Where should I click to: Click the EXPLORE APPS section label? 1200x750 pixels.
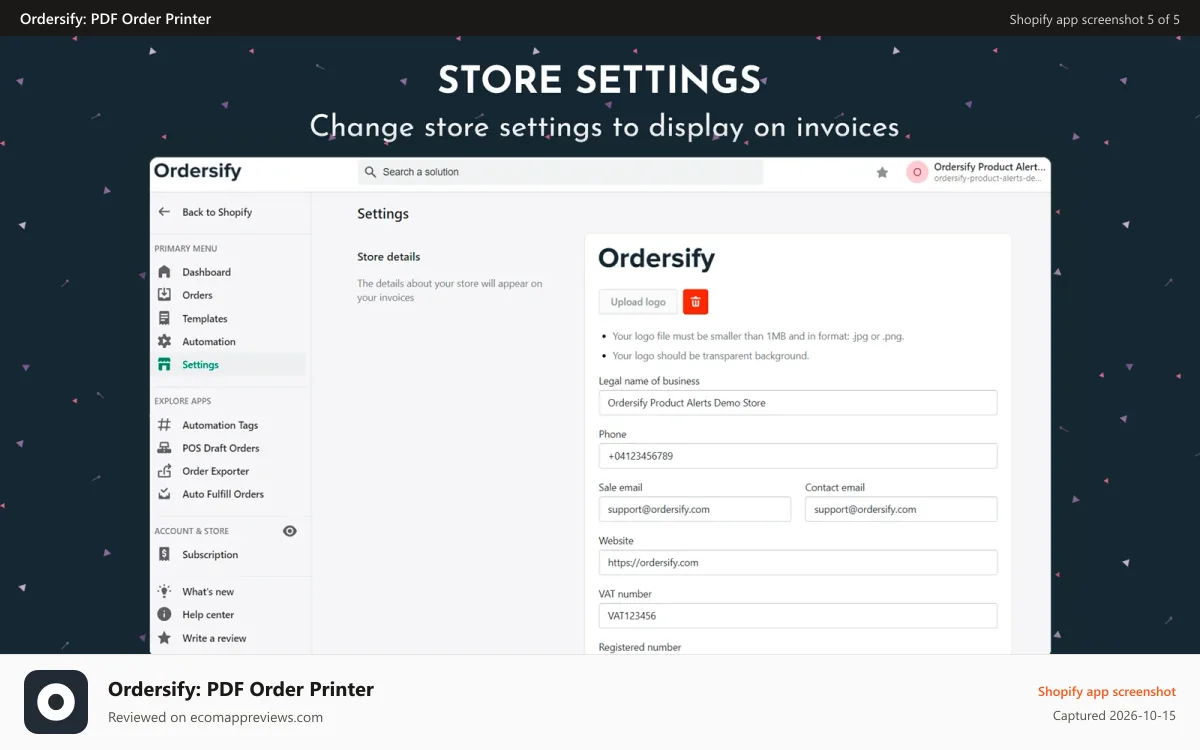click(x=182, y=401)
